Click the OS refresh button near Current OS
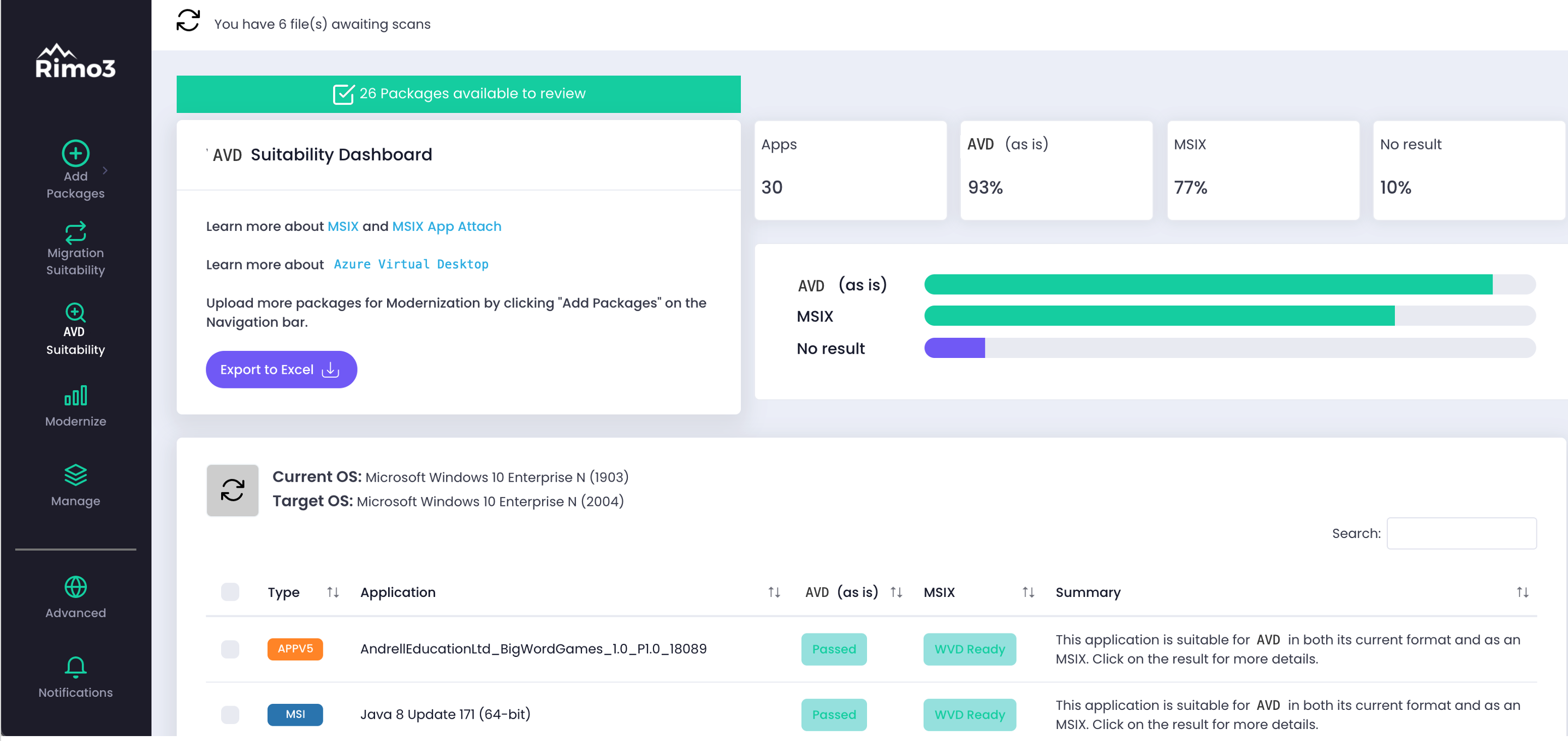 (x=233, y=491)
